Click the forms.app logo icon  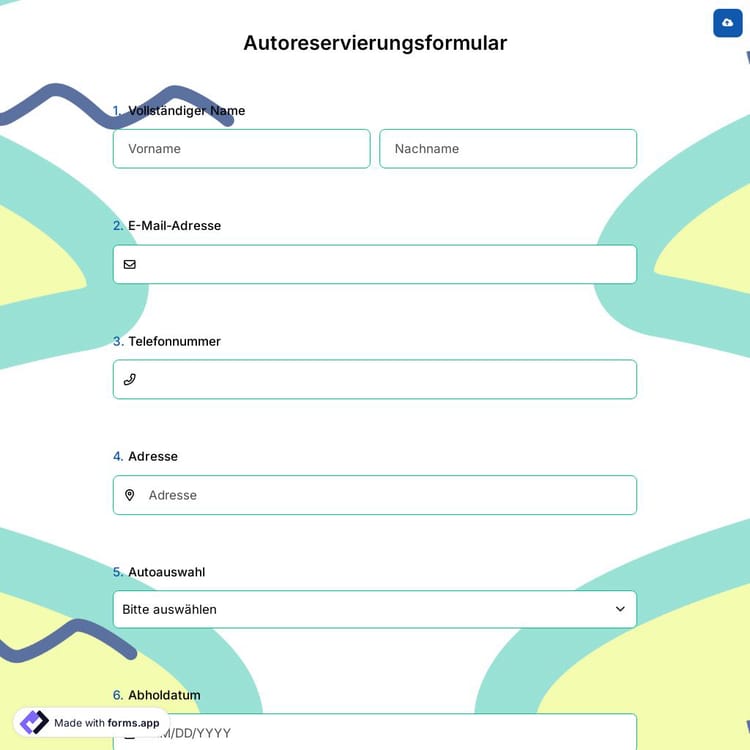pyautogui.click(x=34, y=722)
